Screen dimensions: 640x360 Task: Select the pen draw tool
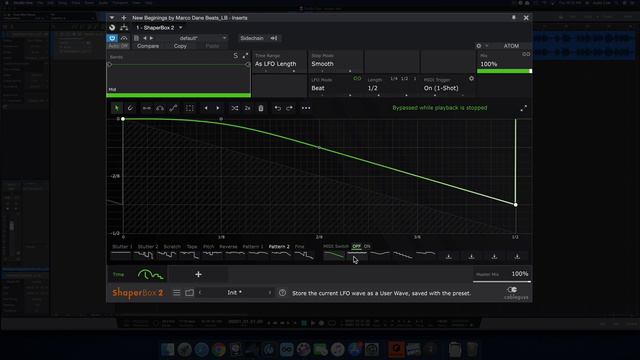130,108
